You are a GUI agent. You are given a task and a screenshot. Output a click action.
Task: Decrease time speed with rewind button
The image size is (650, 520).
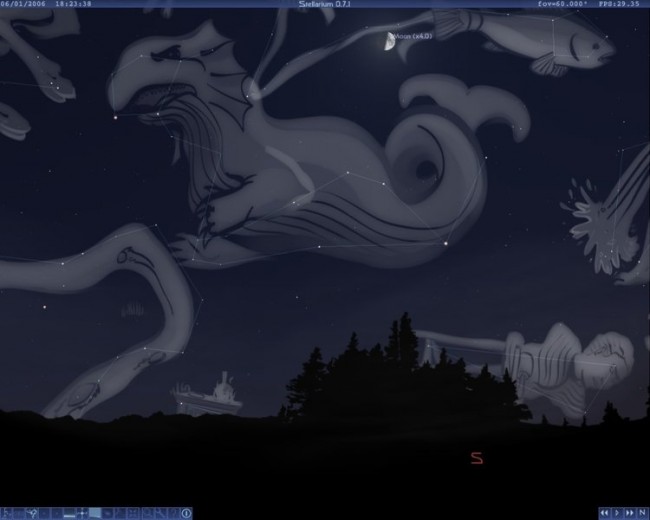point(605,513)
